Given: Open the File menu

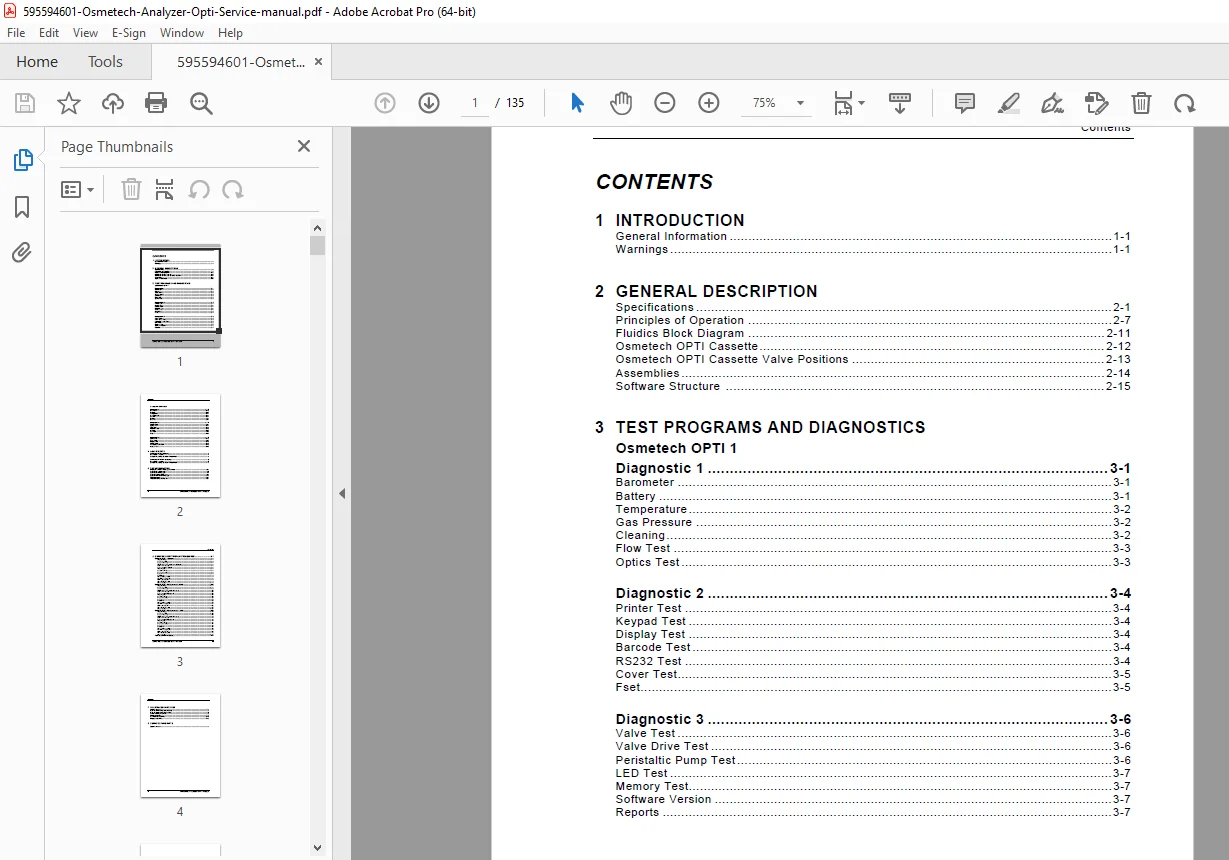Looking at the screenshot, I should (16, 33).
